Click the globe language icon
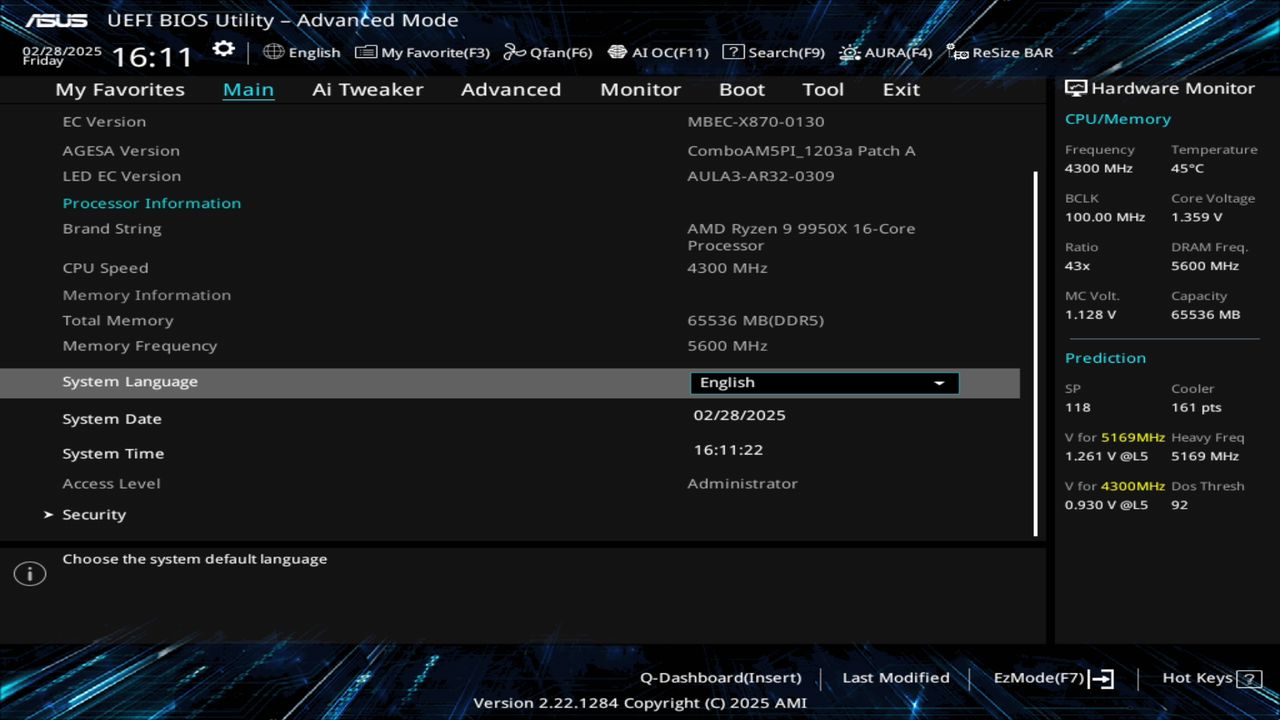The height and width of the screenshot is (720, 1280). pyautogui.click(x=273, y=52)
